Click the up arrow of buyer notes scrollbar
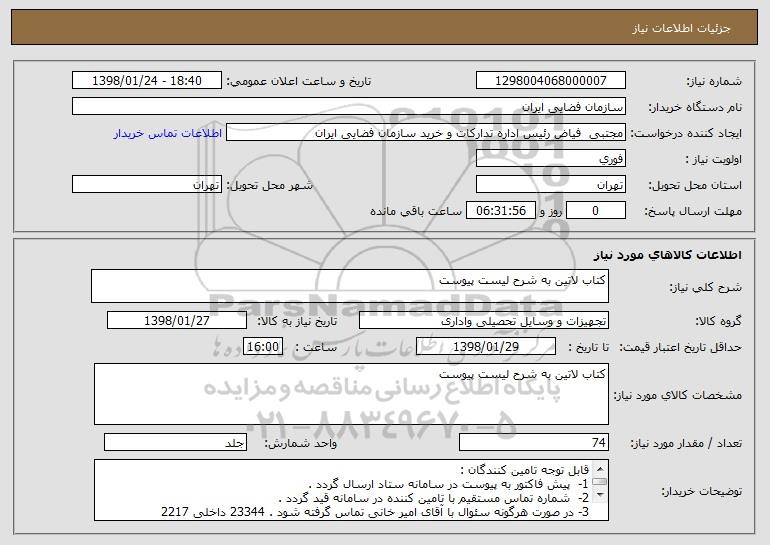This screenshot has height=545, width=770. (599, 468)
